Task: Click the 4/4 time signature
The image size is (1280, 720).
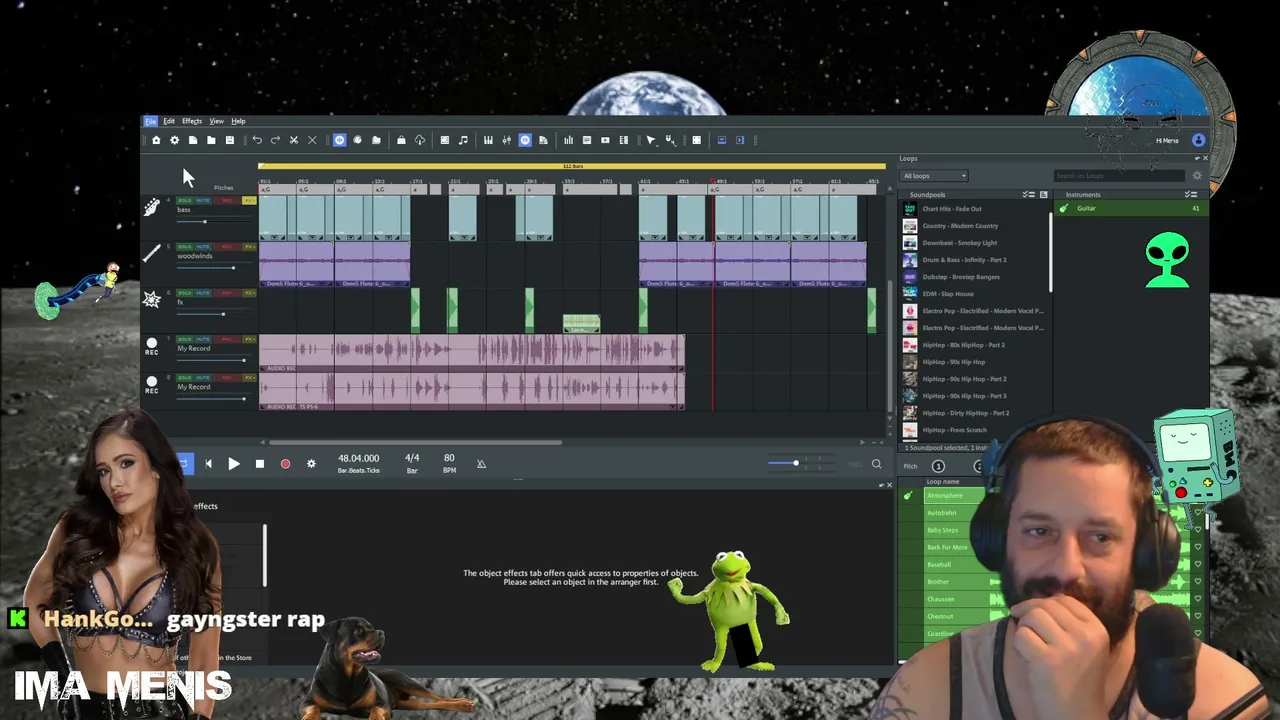Action: (x=412, y=458)
